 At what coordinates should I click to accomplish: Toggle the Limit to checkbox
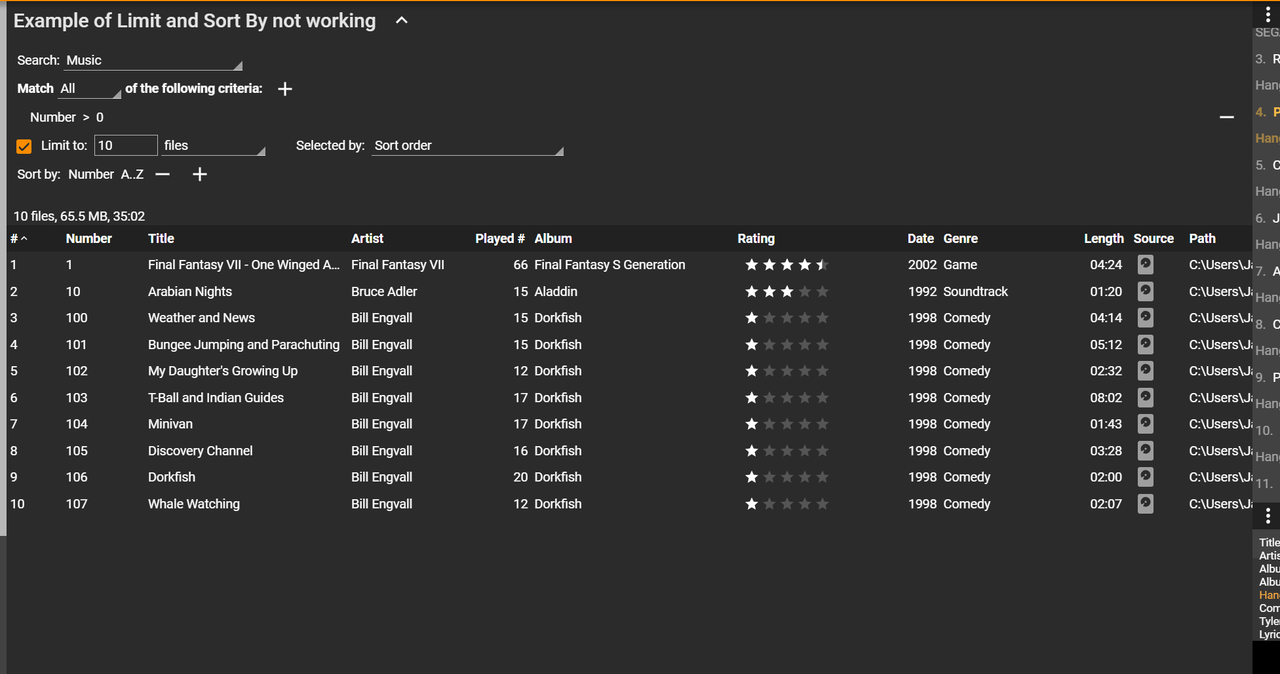point(25,146)
